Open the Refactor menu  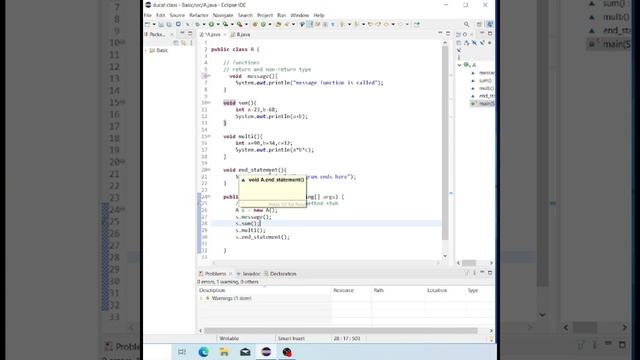click(x=199, y=15)
